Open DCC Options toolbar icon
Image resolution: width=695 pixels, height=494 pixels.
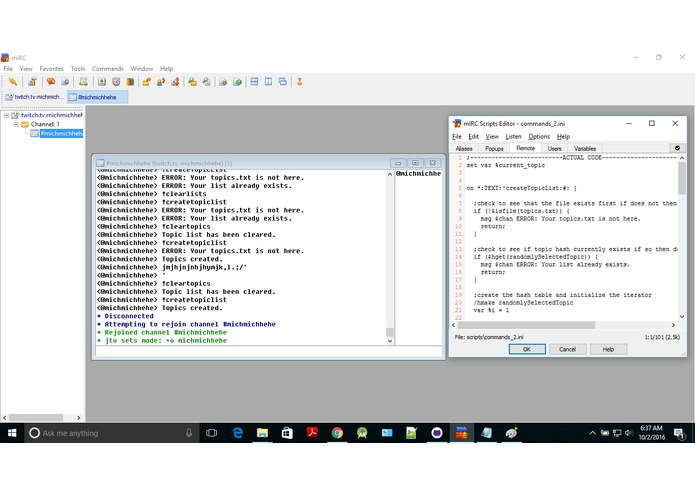point(175,82)
